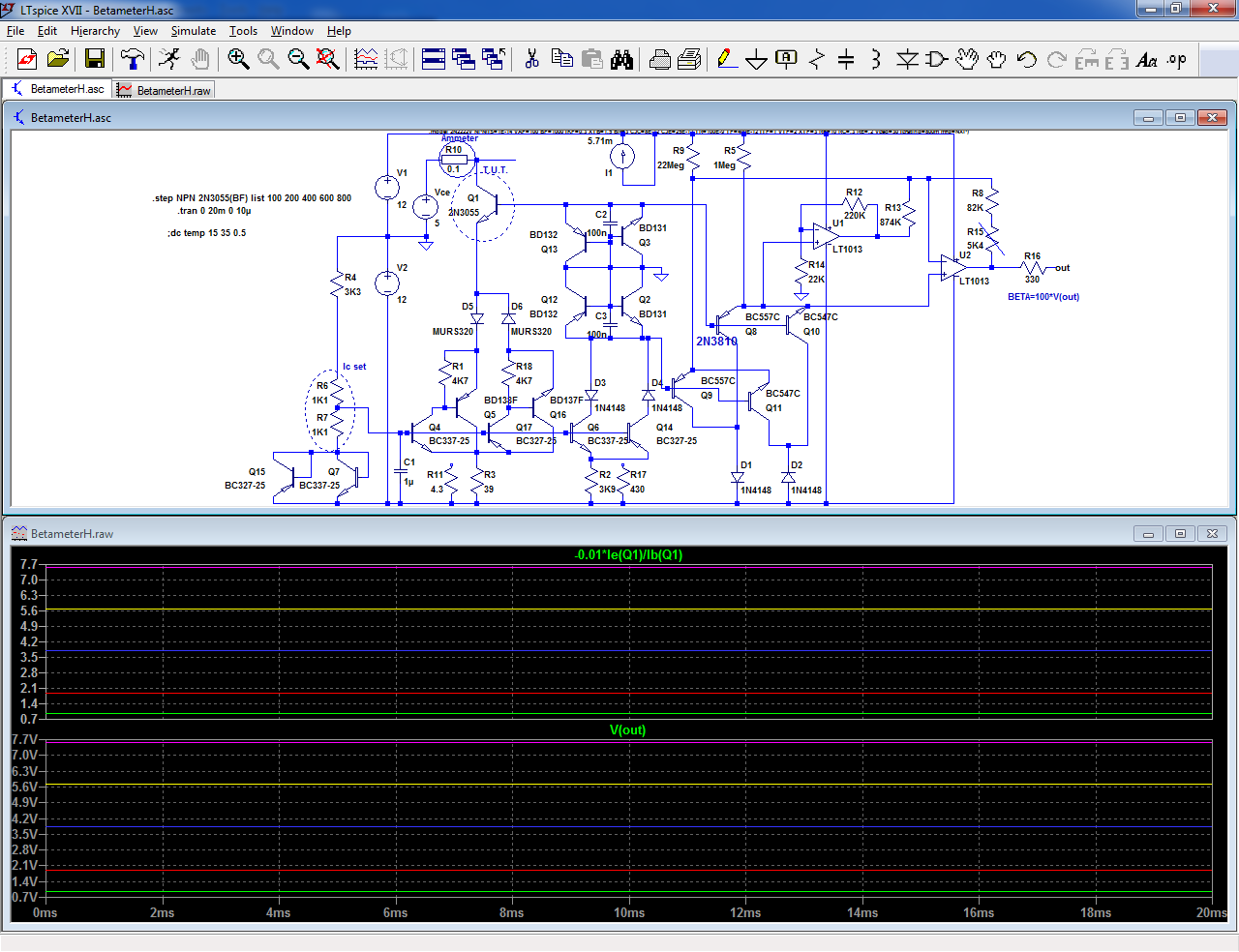1239x952 pixels.
Task: Open Find with binoculars icon
Action: click(621, 60)
